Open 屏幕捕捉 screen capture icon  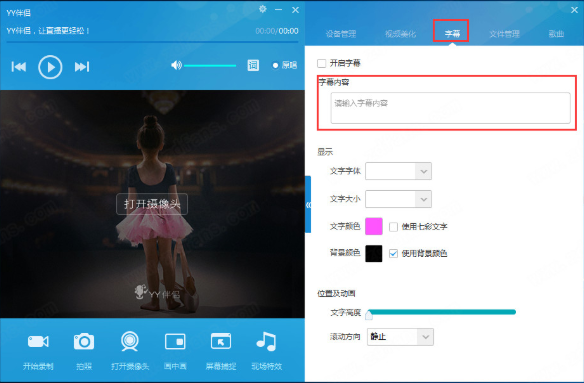click(221, 341)
